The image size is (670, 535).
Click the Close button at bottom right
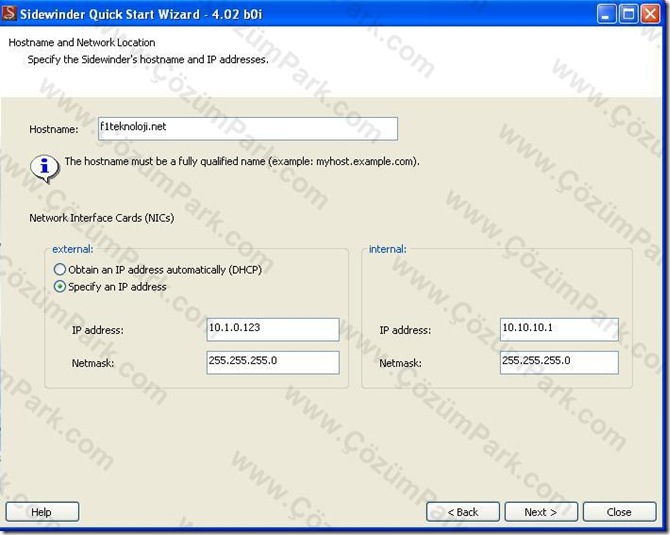[x=619, y=511]
